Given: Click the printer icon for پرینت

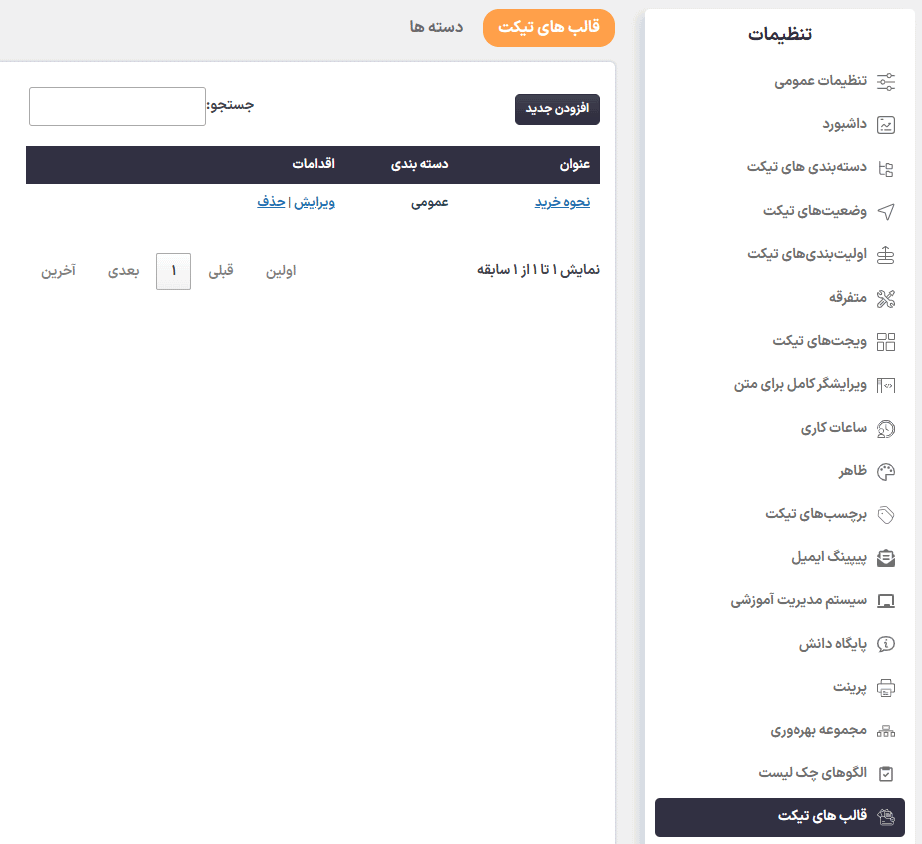Looking at the screenshot, I should click(x=886, y=687).
